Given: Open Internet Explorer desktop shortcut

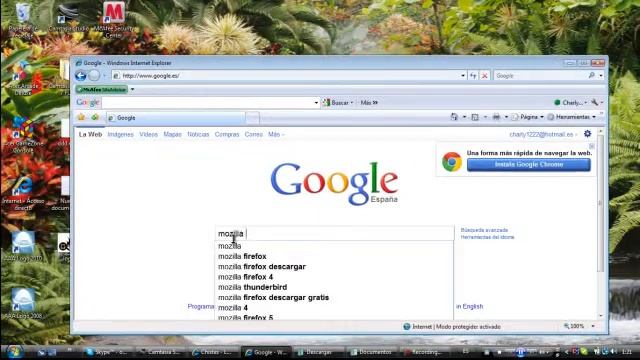Looking at the screenshot, I should tap(23, 194).
